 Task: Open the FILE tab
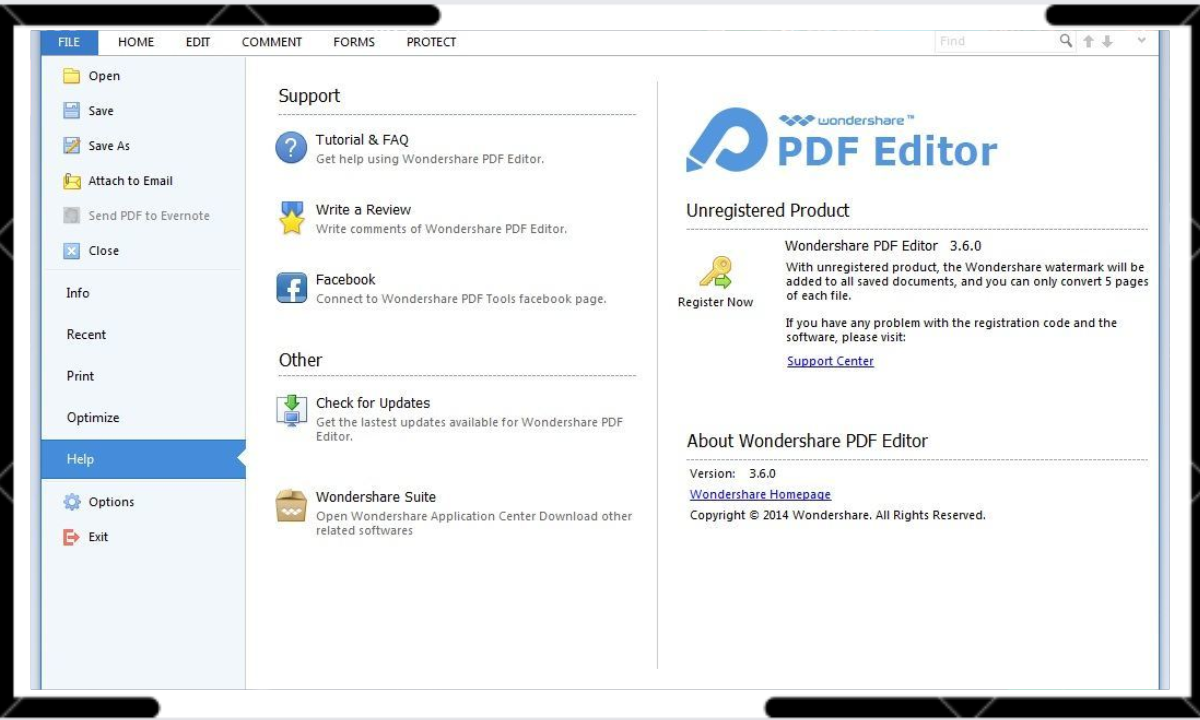(69, 42)
